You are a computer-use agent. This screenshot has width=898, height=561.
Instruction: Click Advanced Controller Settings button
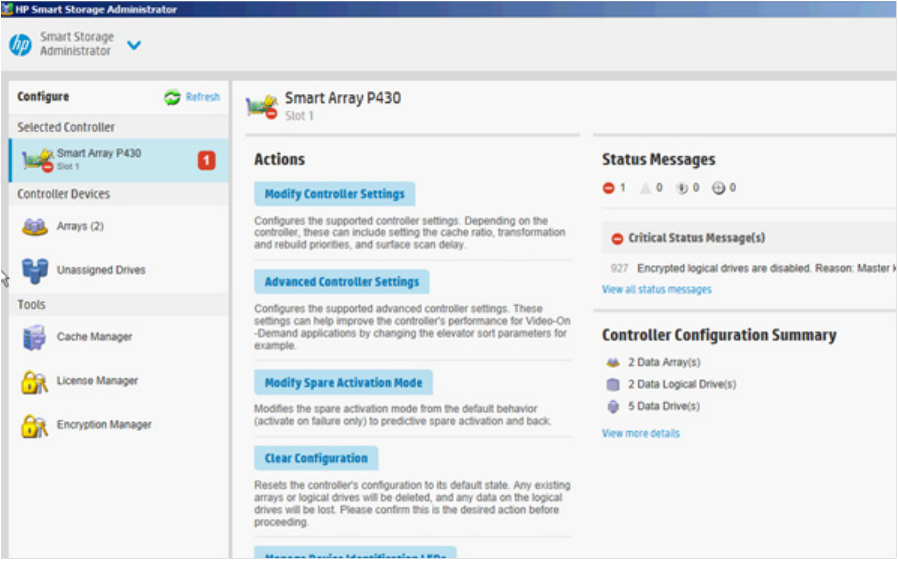pos(342,282)
